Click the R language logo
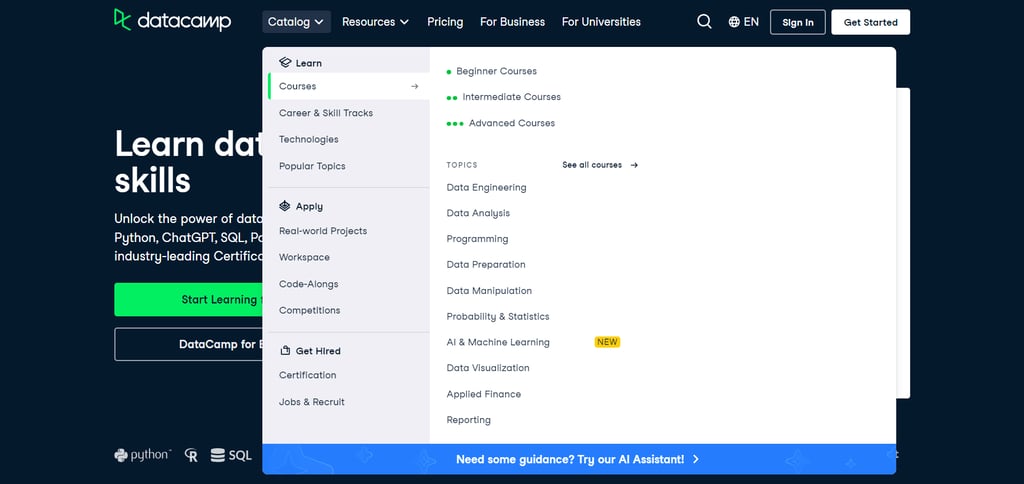Image resolution: width=1024 pixels, height=484 pixels. [191, 455]
